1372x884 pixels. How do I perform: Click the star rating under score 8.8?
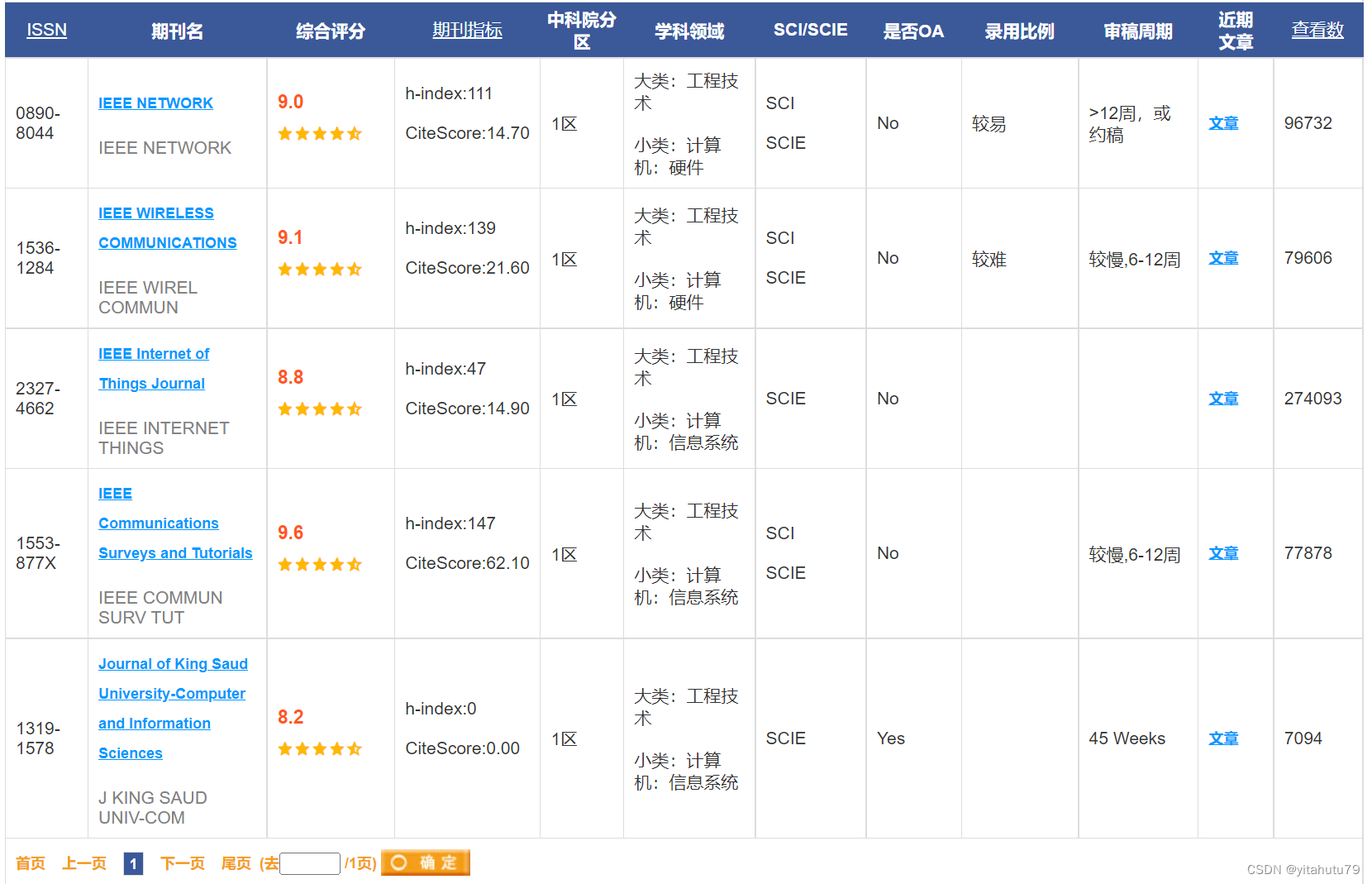click(320, 409)
